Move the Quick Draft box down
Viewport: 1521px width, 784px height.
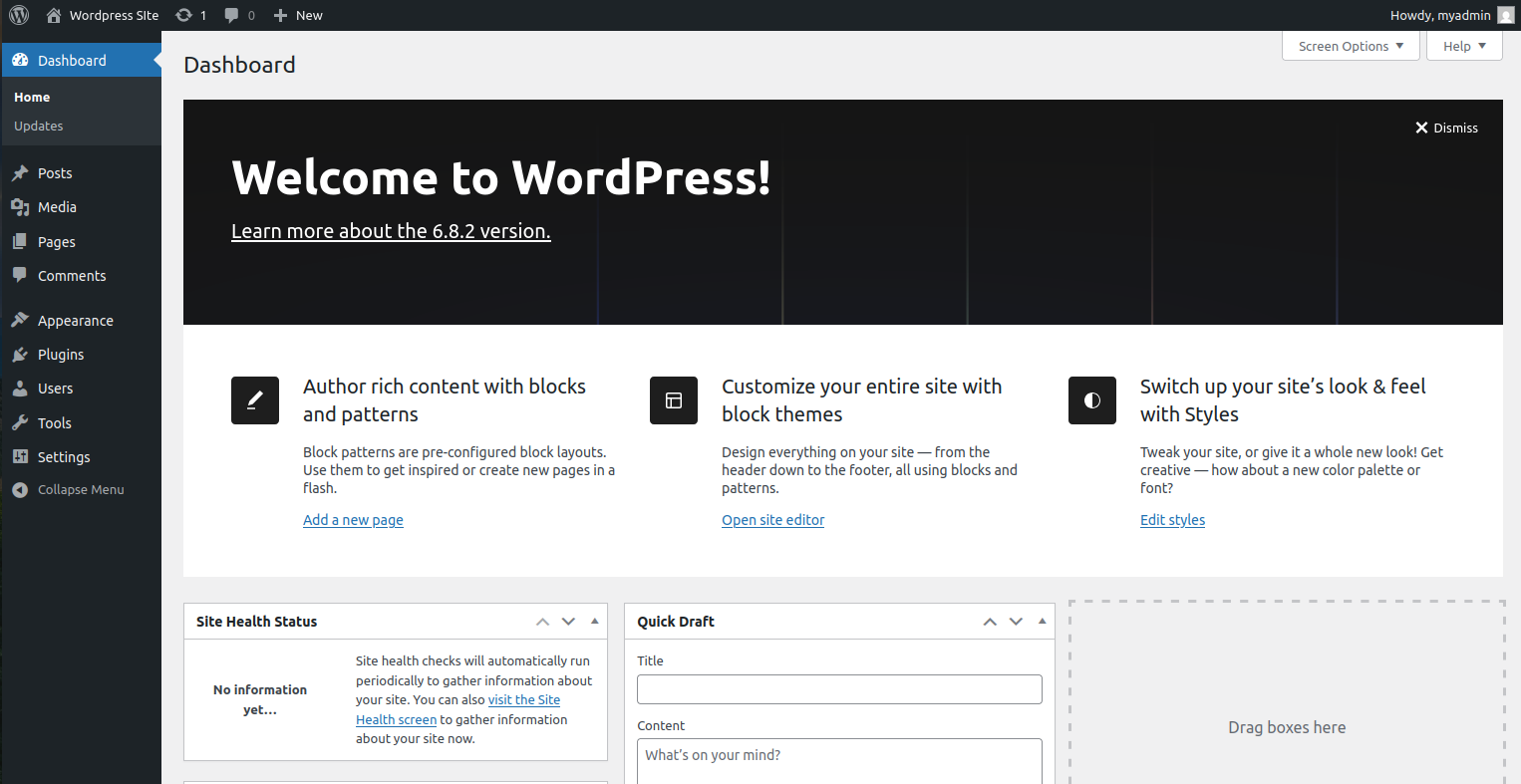(x=1016, y=622)
